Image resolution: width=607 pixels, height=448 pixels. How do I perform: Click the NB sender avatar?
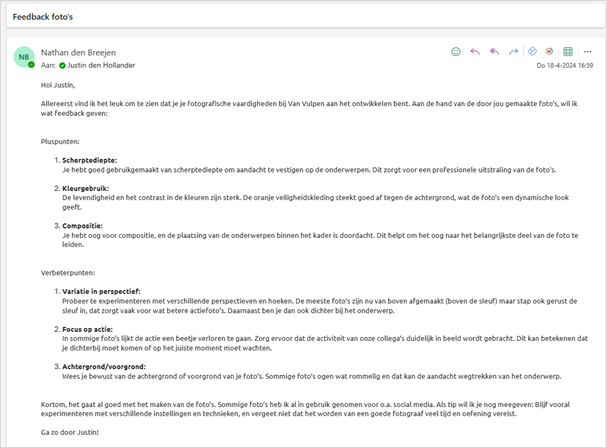coord(24,57)
